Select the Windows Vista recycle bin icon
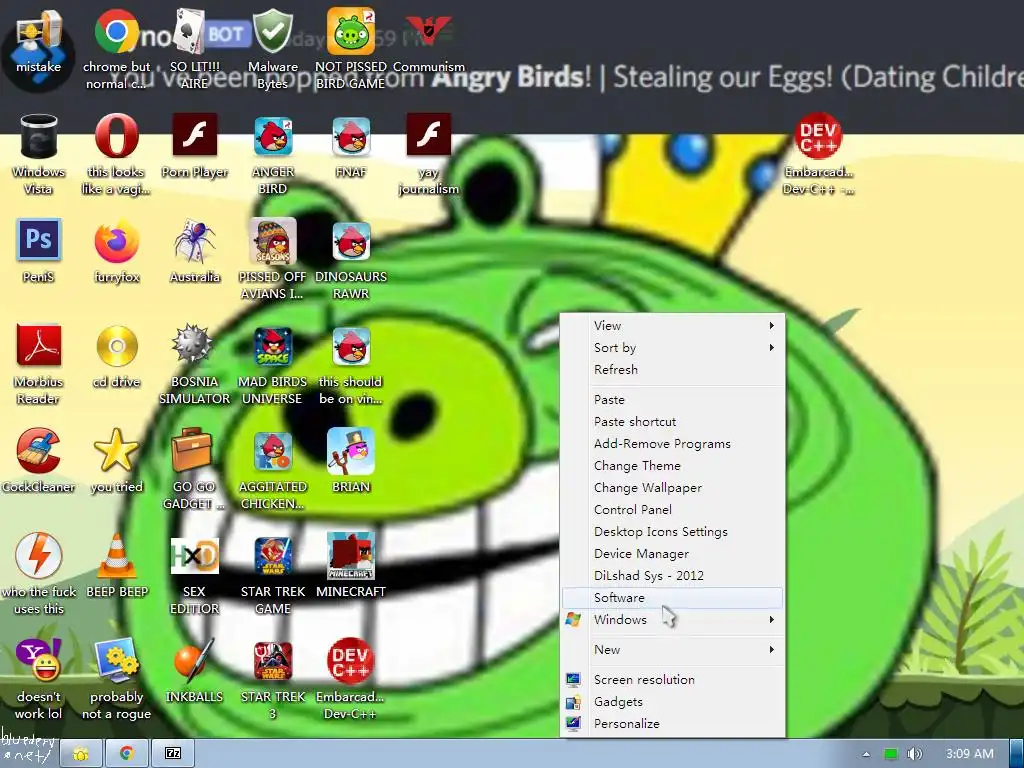Viewport: 1024px width, 768px height. pyautogui.click(x=38, y=136)
